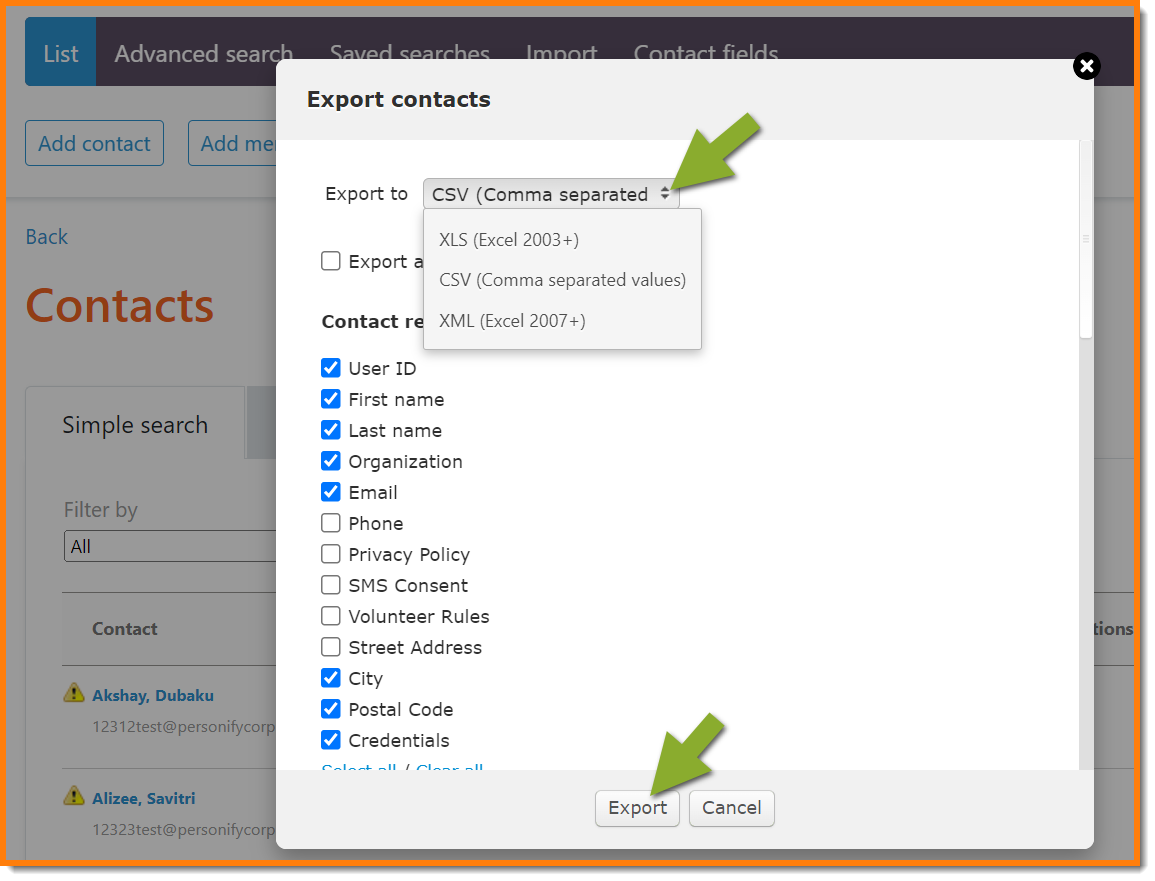Viewport: 1155px width, 881px height.
Task: Click the Back link
Action: coord(46,236)
